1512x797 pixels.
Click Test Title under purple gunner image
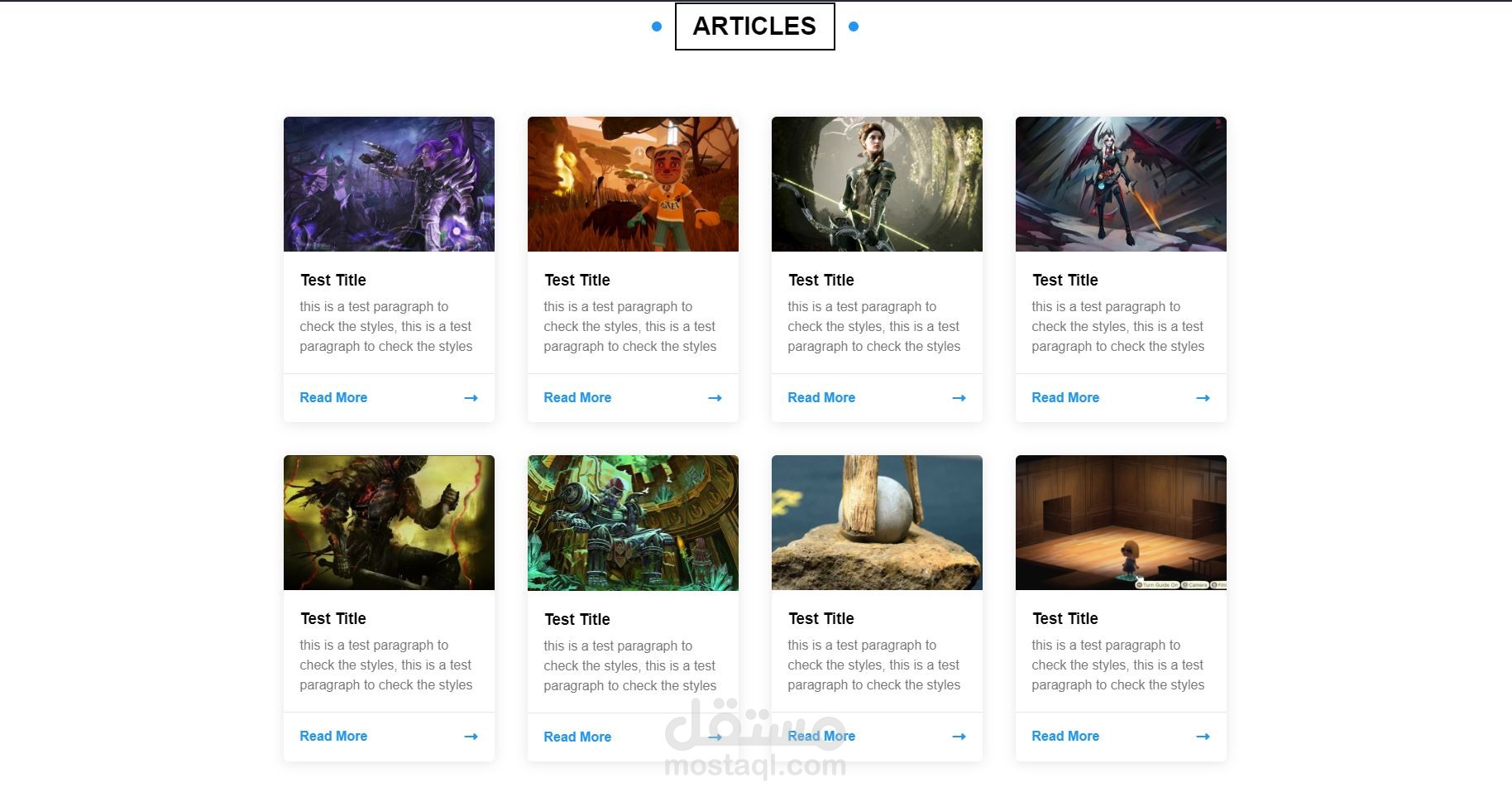pos(333,280)
